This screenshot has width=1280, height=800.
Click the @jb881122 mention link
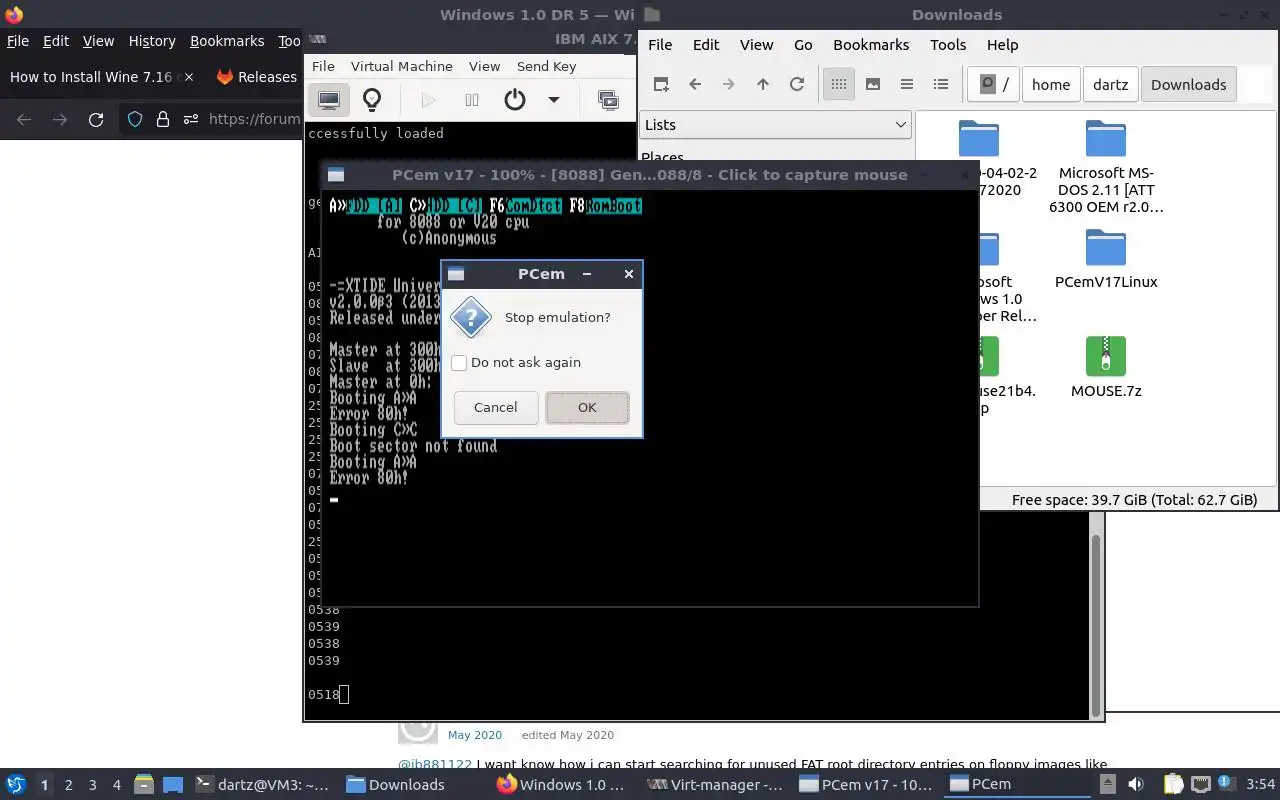point(435,765)
